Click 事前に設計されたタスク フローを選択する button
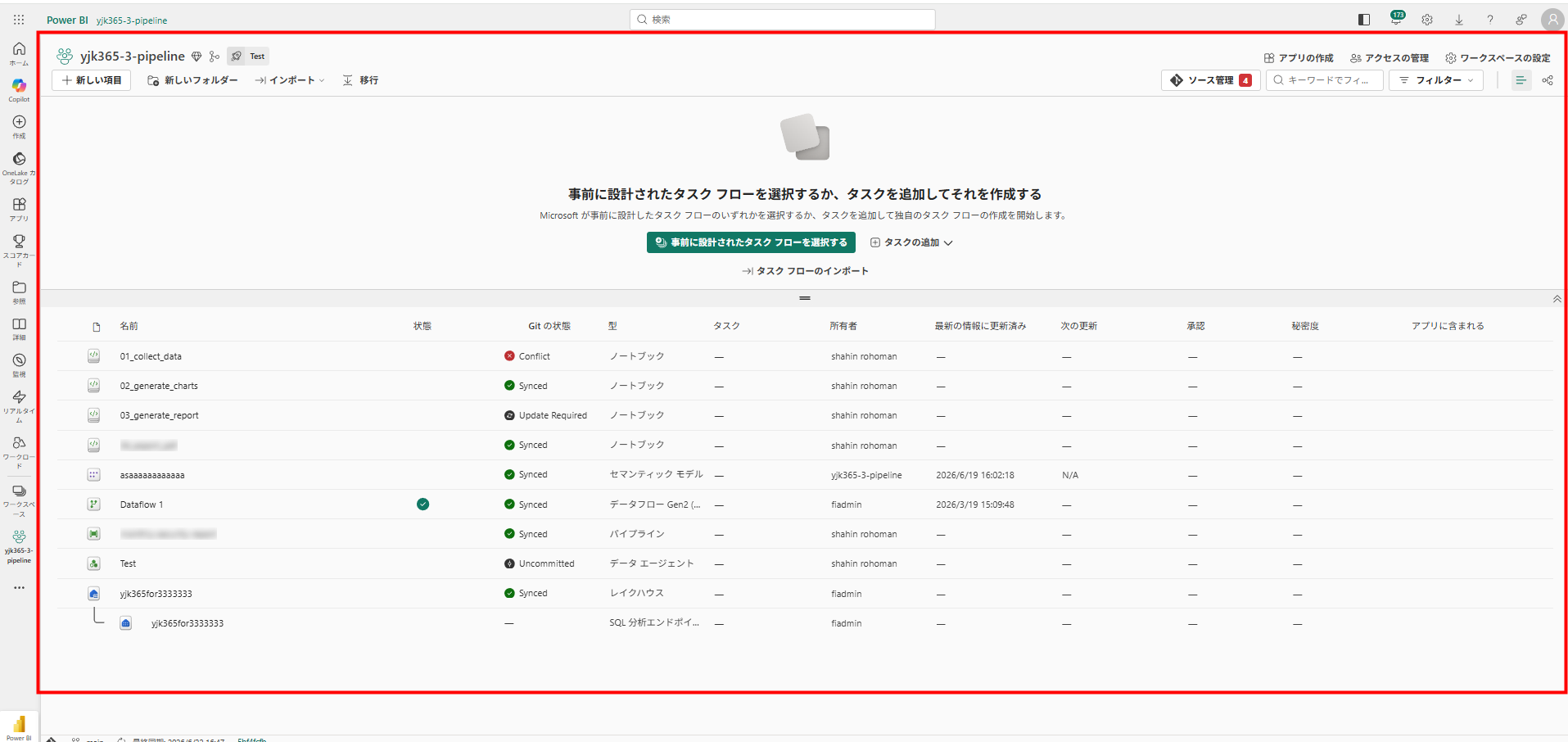 point(751,242)
